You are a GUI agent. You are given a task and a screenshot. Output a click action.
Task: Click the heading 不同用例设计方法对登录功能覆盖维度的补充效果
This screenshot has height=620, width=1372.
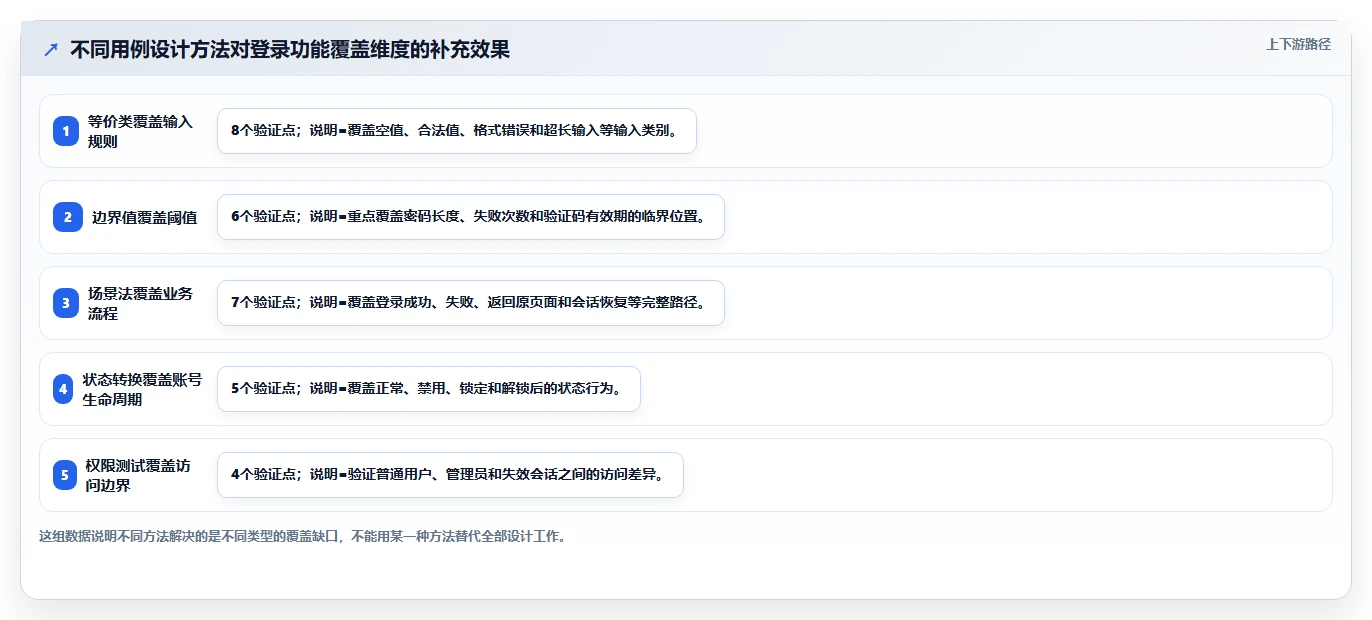tap(290, 49)
